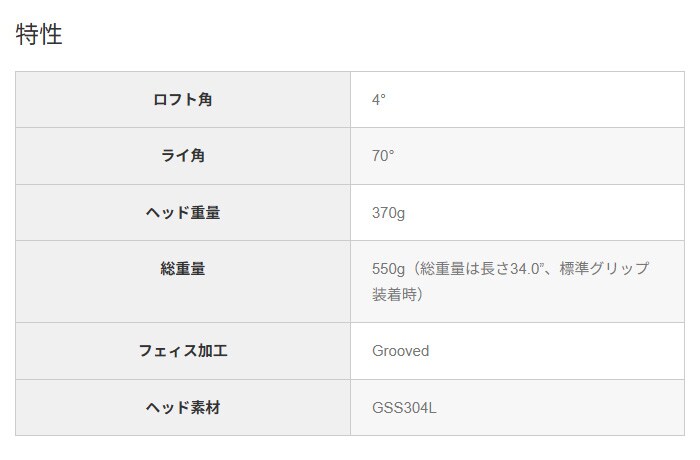
Task: Select the ヘッド重量 row label
Action: 182,212
